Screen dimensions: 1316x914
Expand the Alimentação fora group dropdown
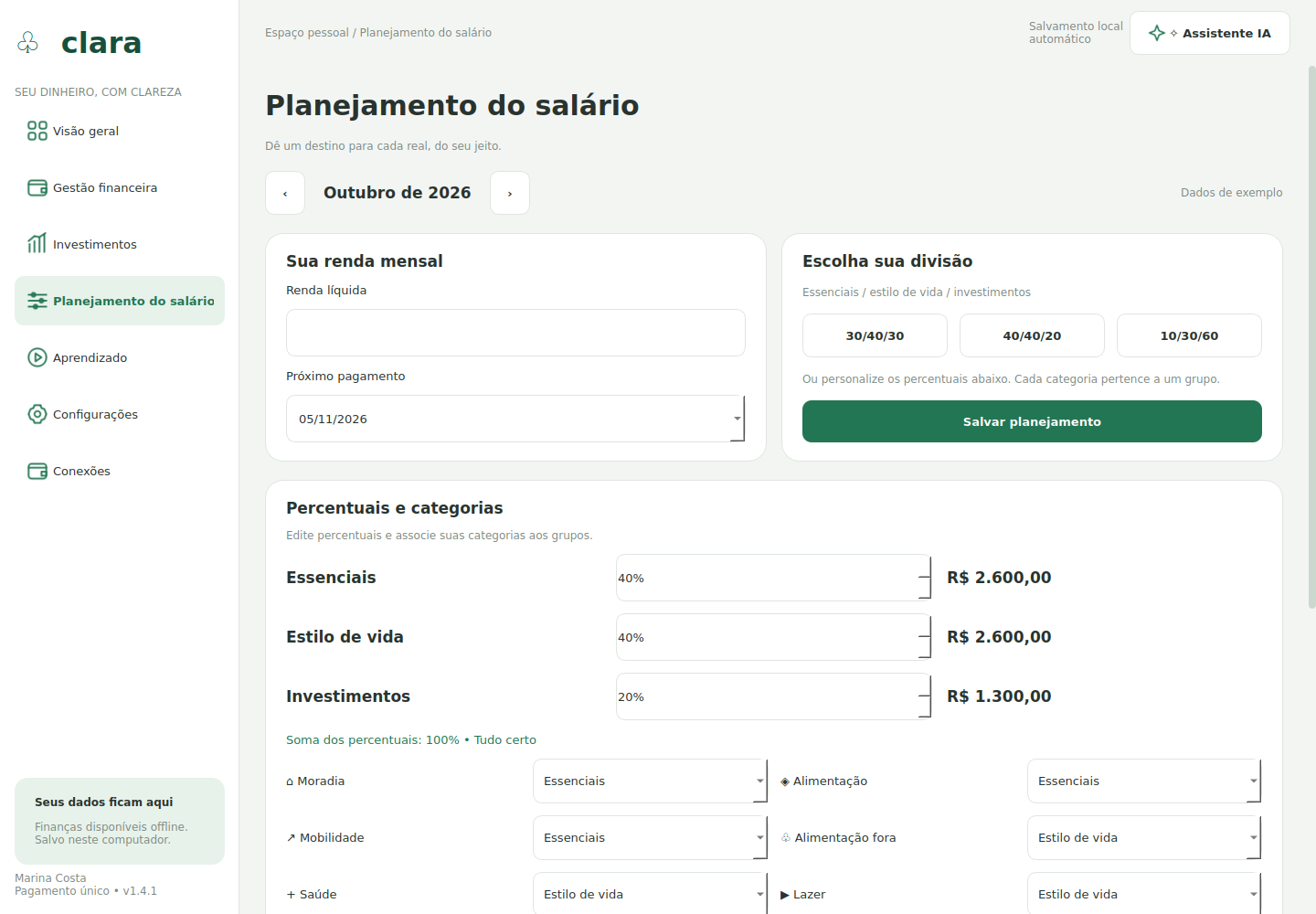pos(1144,838)
